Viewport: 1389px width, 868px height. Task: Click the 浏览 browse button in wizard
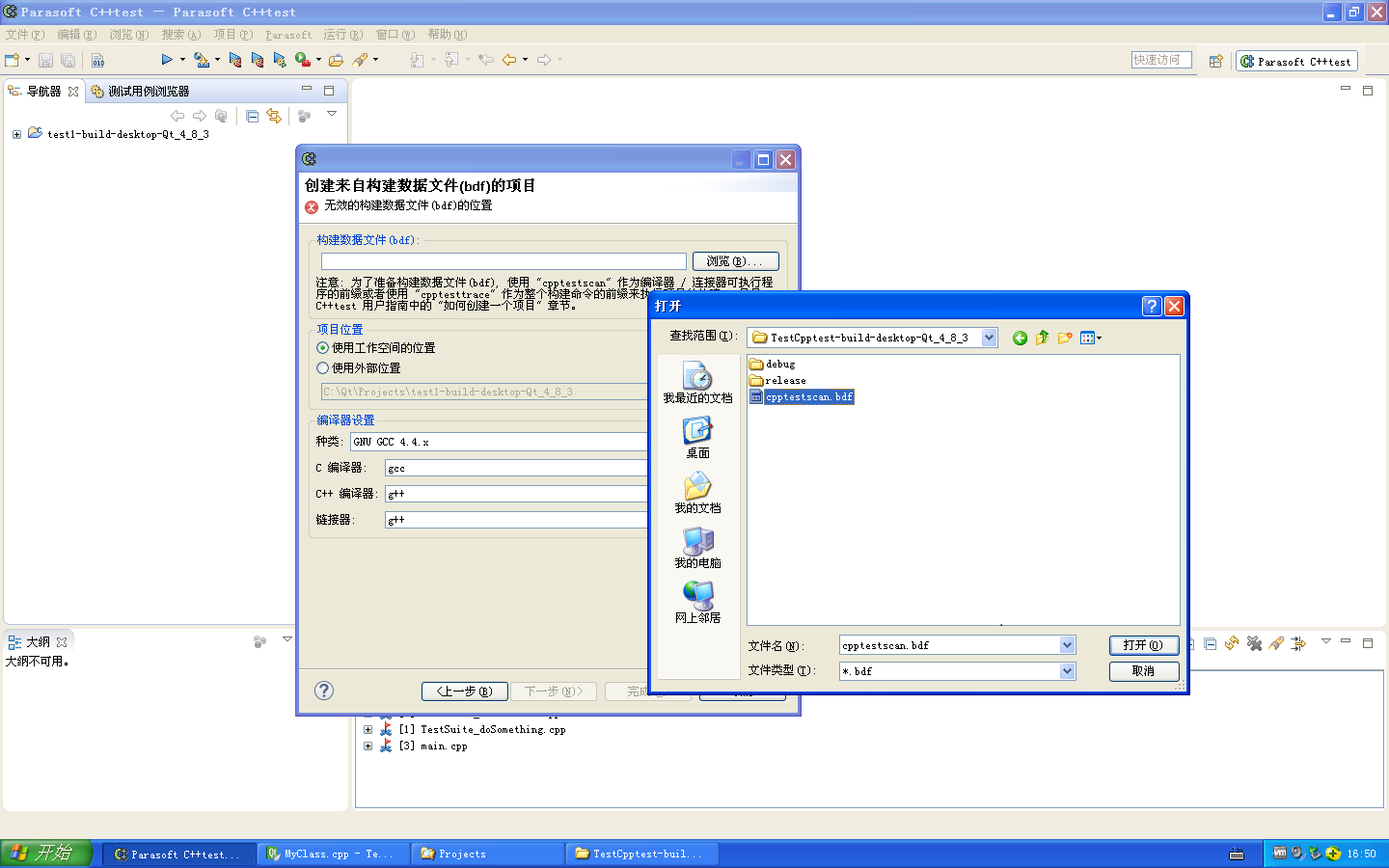click(x=735, y=261)
